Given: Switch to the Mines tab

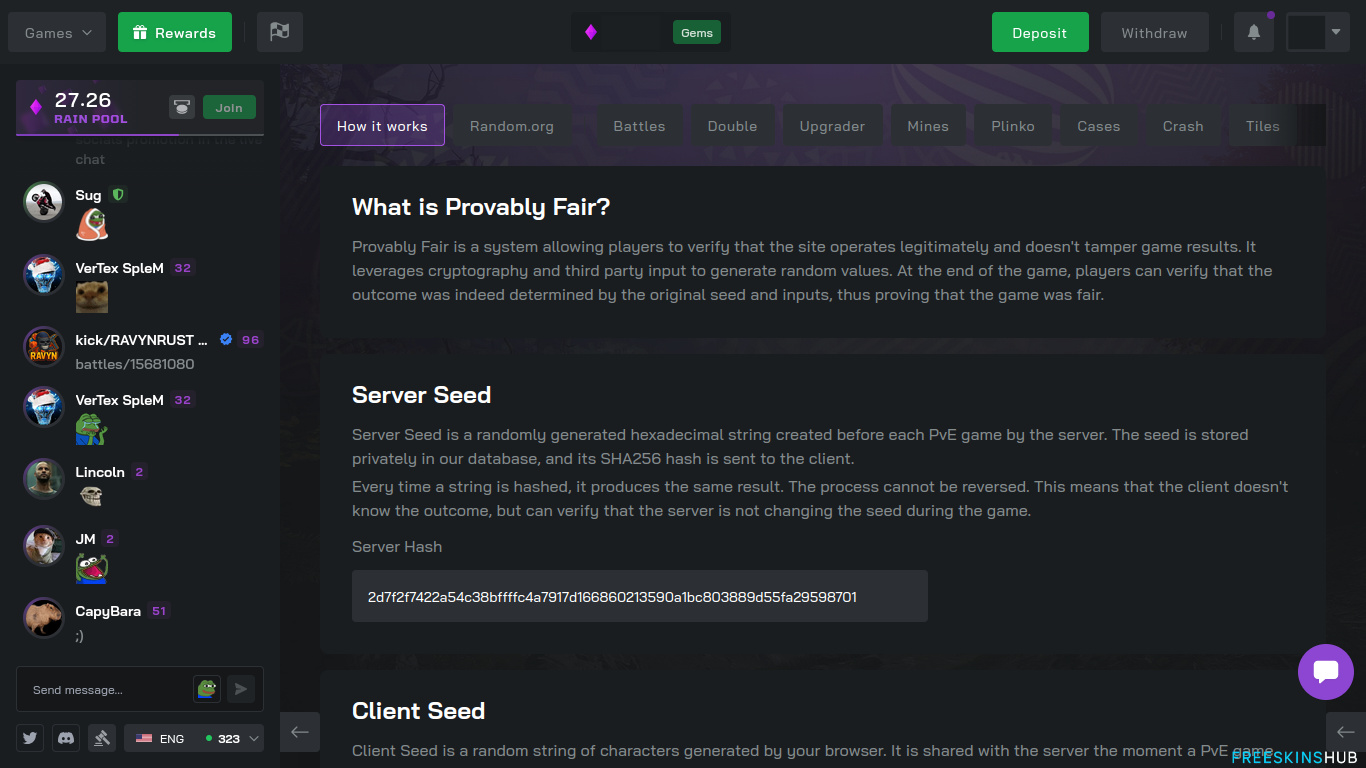Looking at the screenshot, I should [x=928, y=125].
